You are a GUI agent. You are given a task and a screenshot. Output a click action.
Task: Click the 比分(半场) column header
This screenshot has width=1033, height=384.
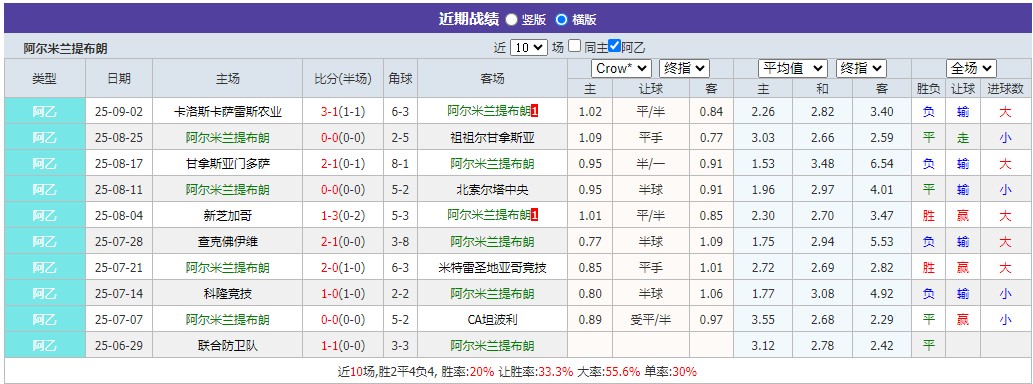pyautogui.click(x=343, y=78)
